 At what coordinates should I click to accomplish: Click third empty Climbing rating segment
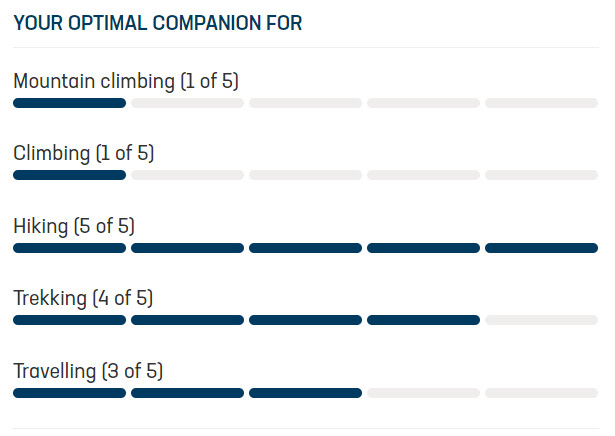(x=306, y=175)
